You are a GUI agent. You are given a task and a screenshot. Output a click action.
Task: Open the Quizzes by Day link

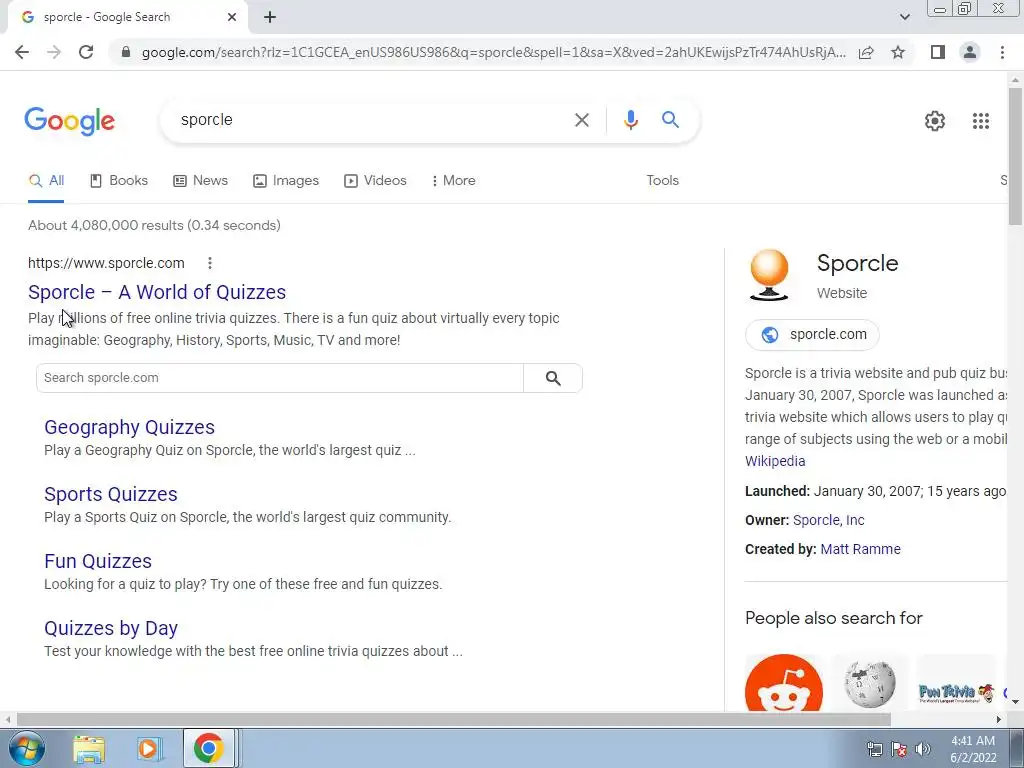pos(111,628)
